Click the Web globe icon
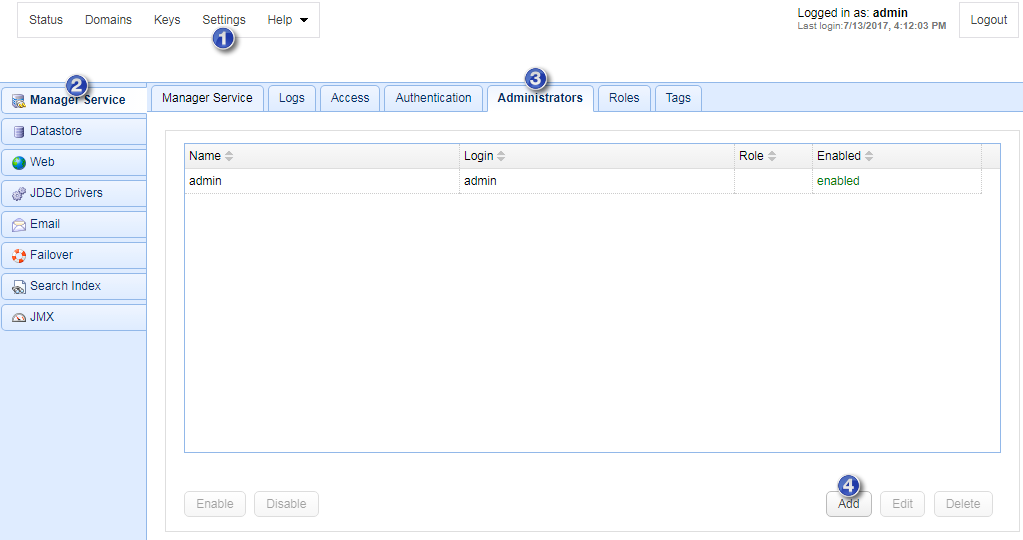 19,162
